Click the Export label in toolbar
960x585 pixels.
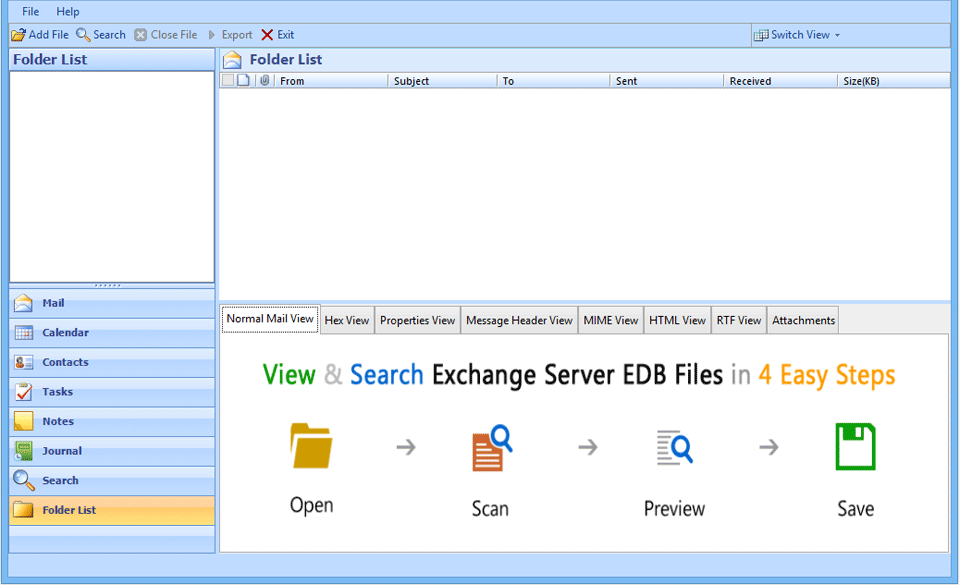coord(237,35)
